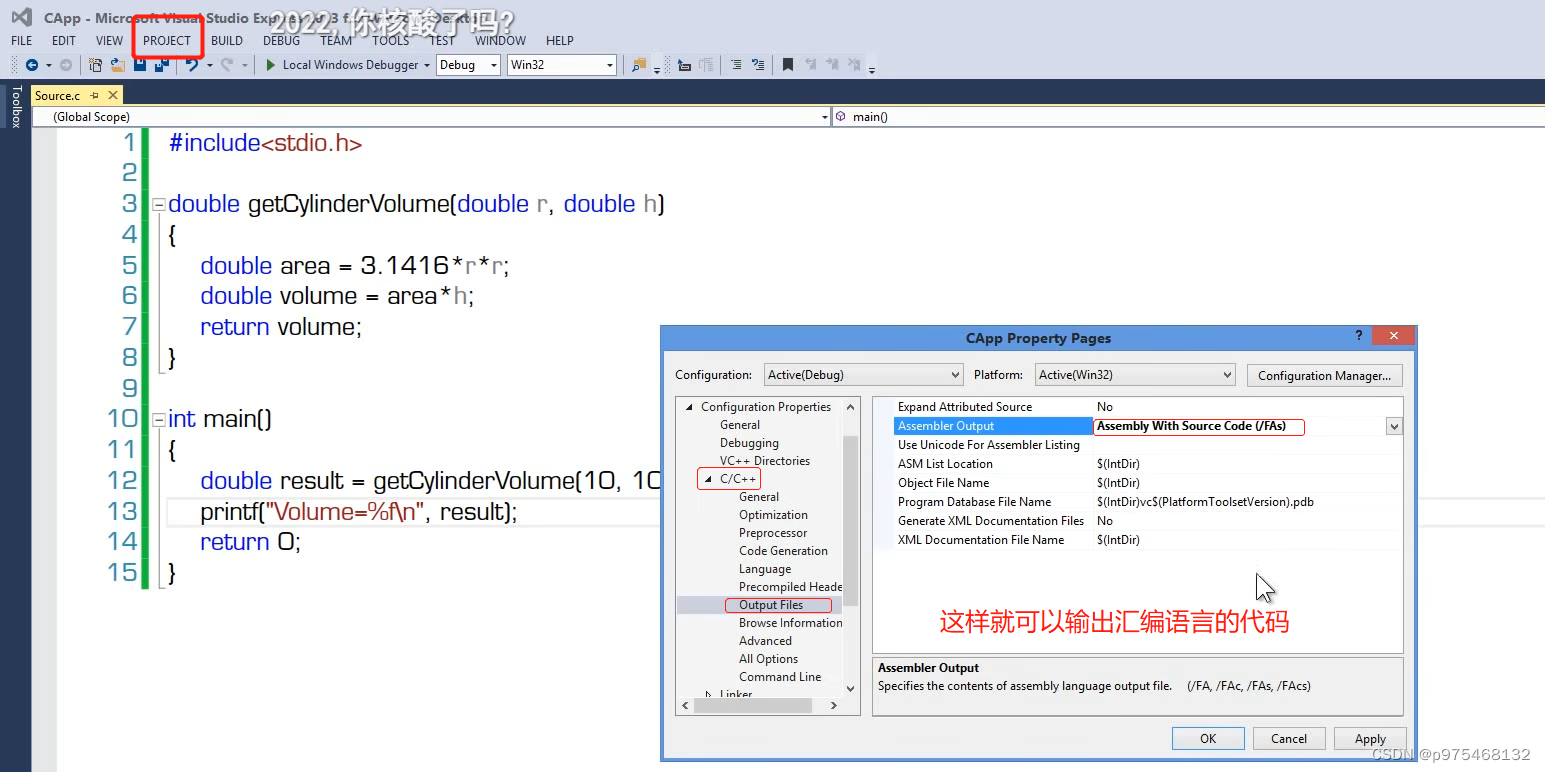Click the Open File folder icon
This screenshot has height=772, width=1545.
click(x=118, y=65)
